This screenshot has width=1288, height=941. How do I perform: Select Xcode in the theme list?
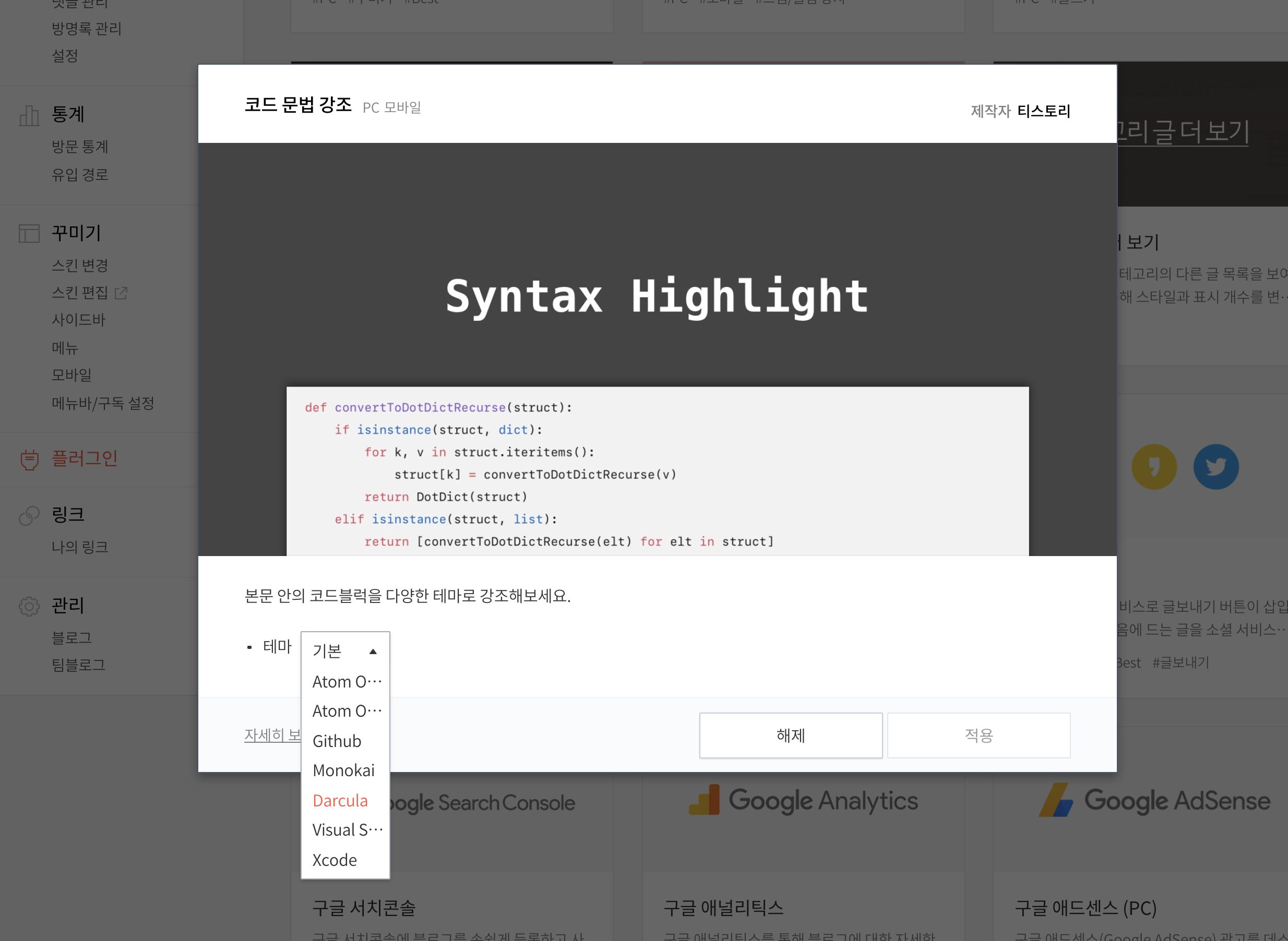coord(335,860)
